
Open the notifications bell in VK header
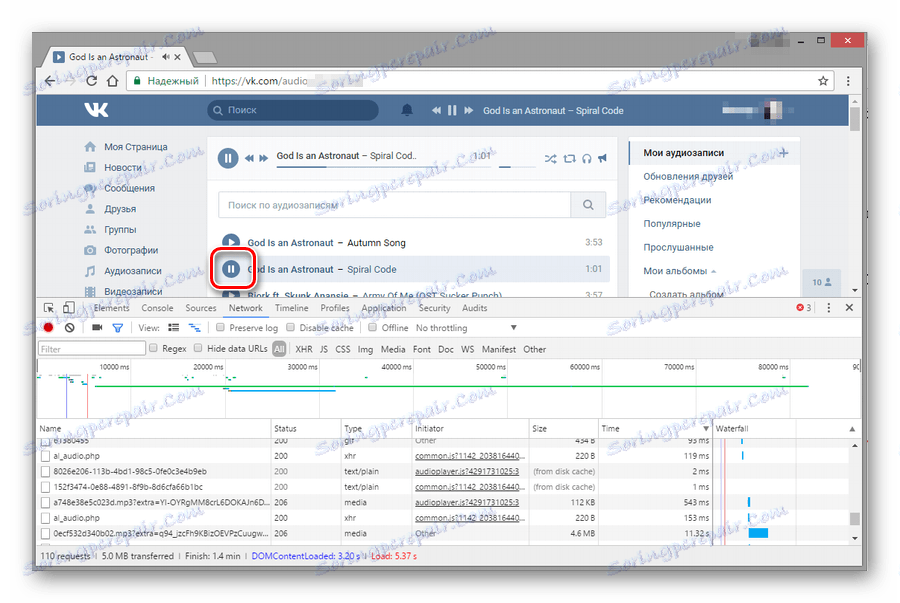(406, 110)
